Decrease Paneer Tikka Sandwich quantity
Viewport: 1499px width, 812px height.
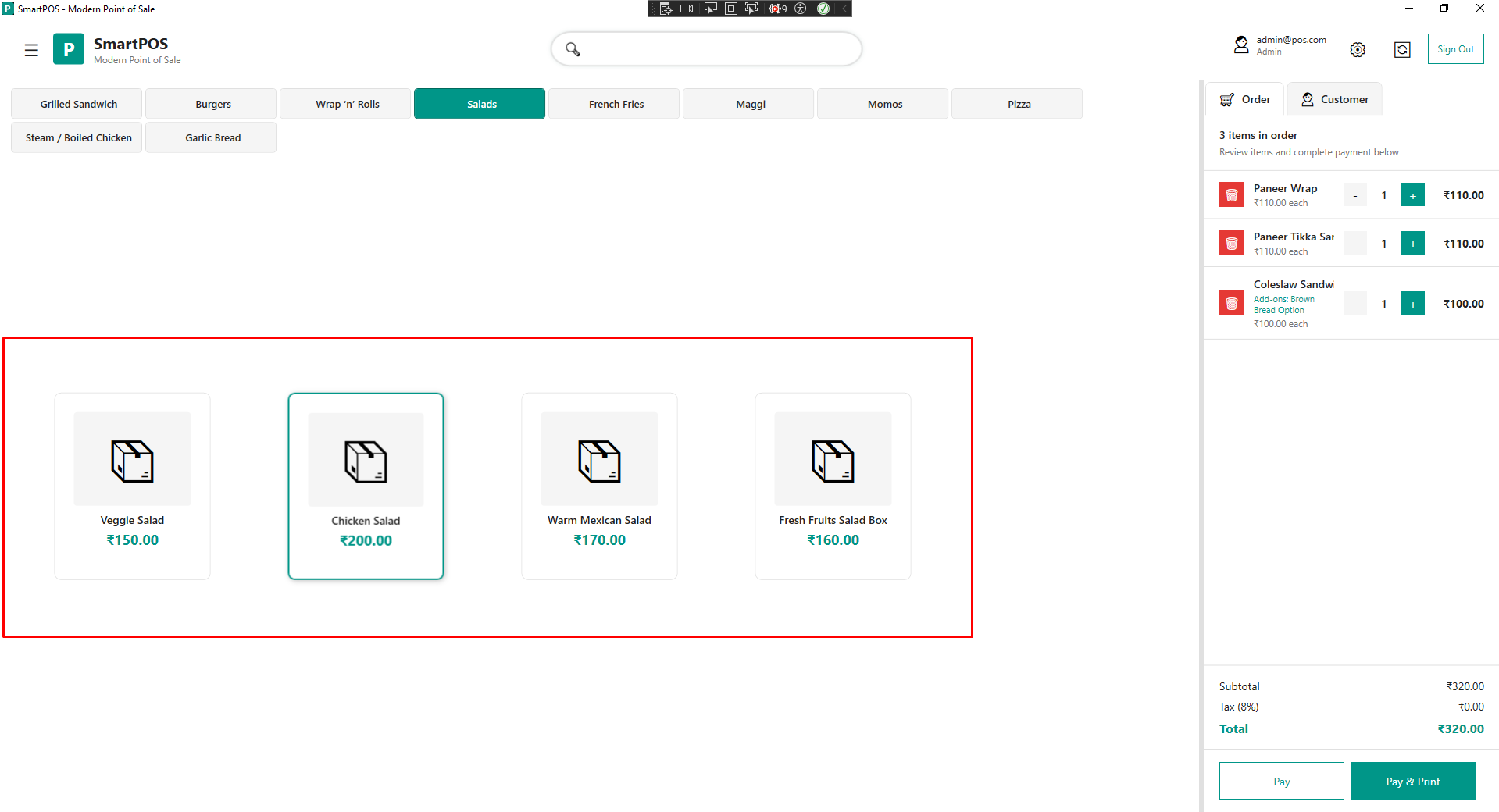click(1355, 244)
